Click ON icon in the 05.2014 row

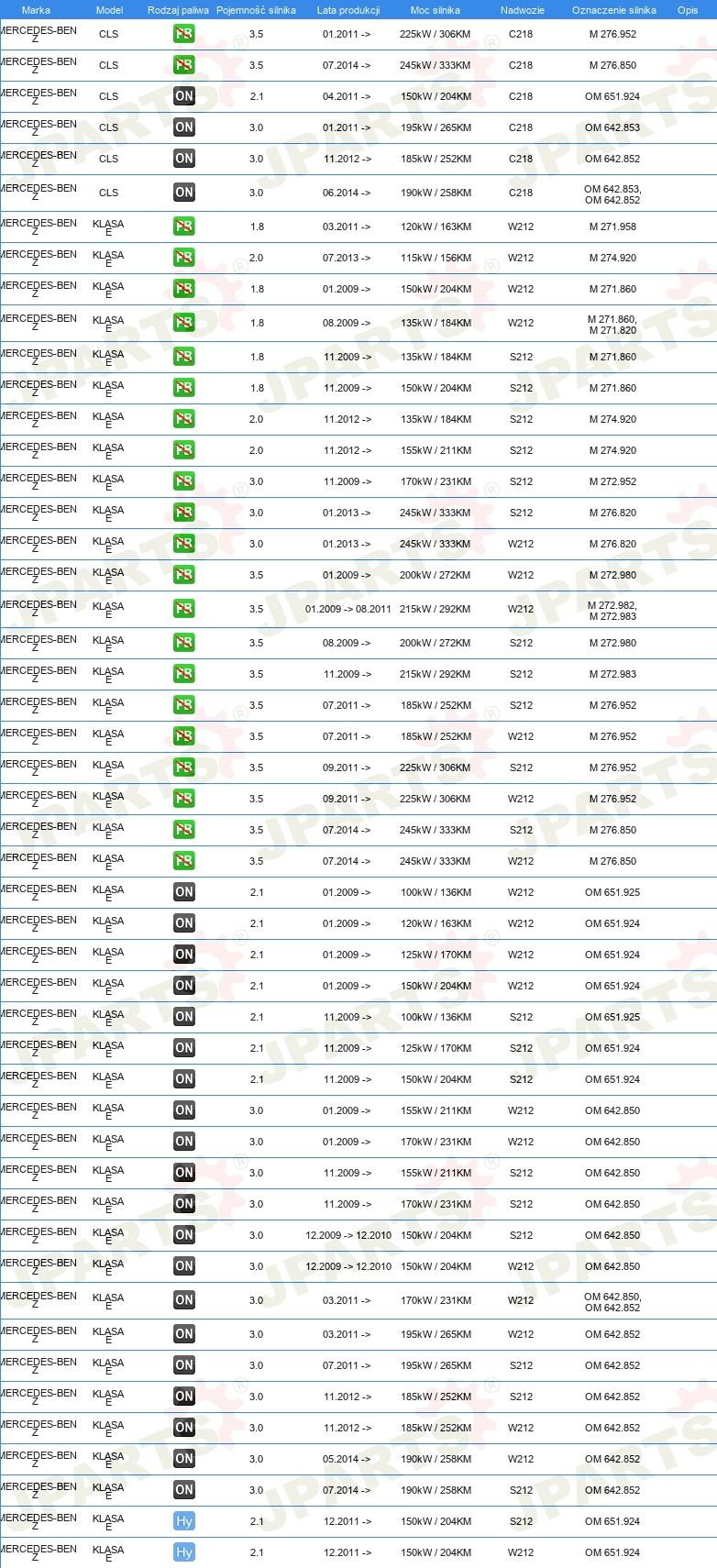tap(184, 1459)
